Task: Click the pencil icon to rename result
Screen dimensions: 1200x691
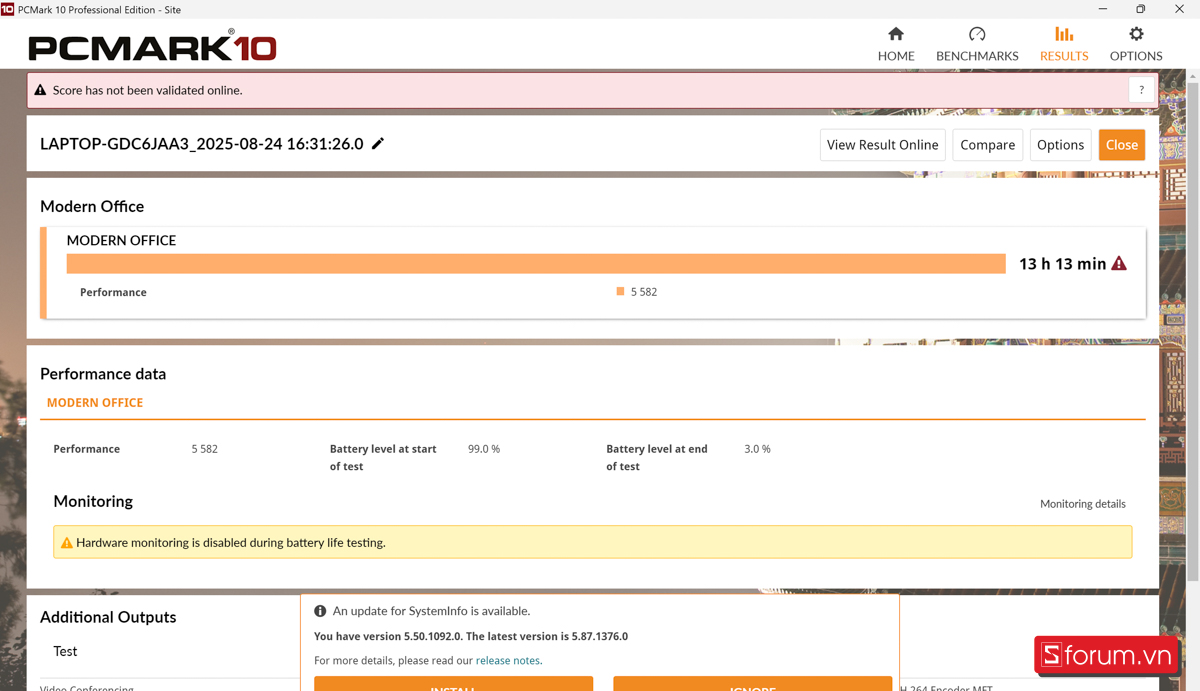Action: [378, 144]
